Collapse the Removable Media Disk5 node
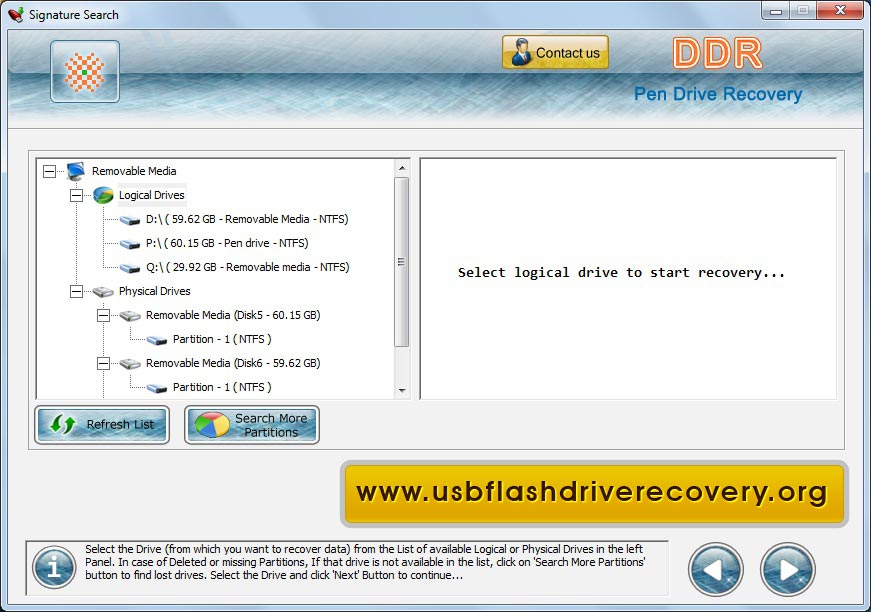Screen dimensions: 871x612 point(103,315)
